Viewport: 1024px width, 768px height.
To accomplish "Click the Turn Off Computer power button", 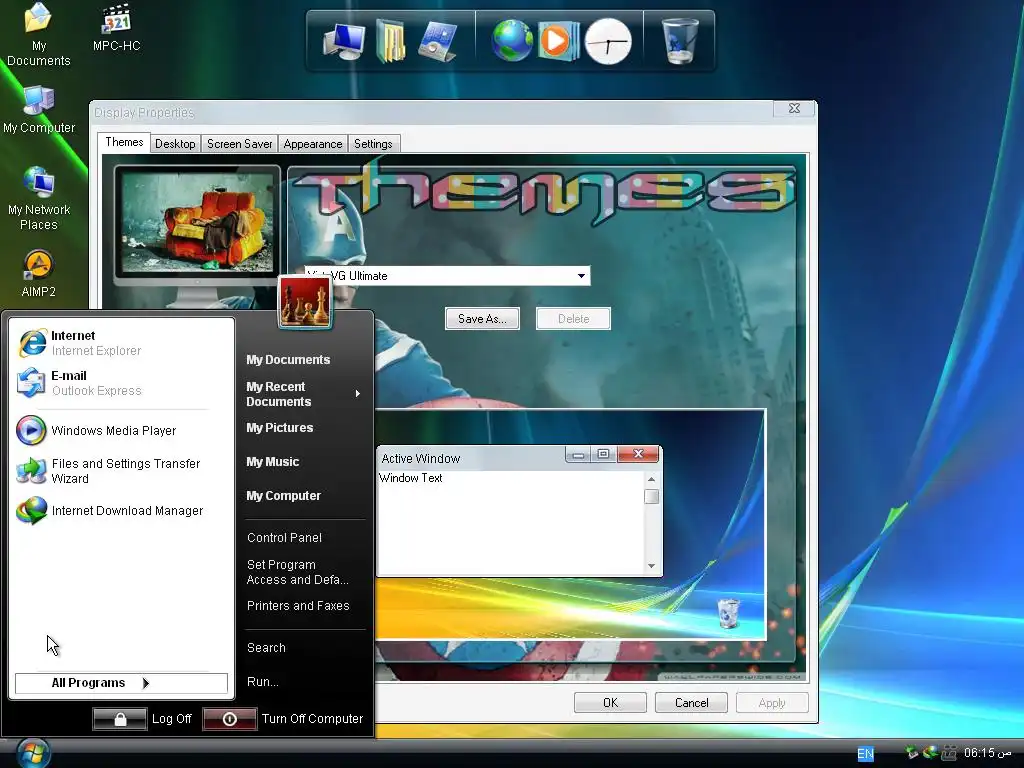I will click(229, 719).
